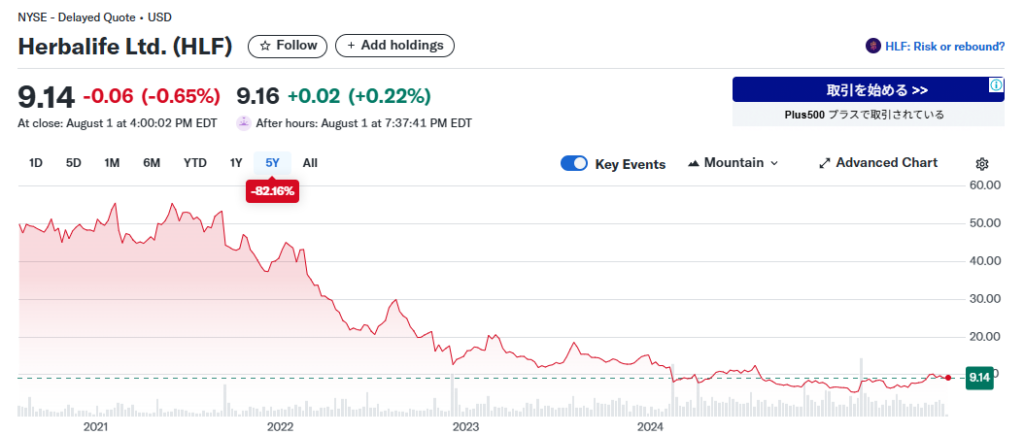Select the All time range
1024x435 pixels.
310,163
